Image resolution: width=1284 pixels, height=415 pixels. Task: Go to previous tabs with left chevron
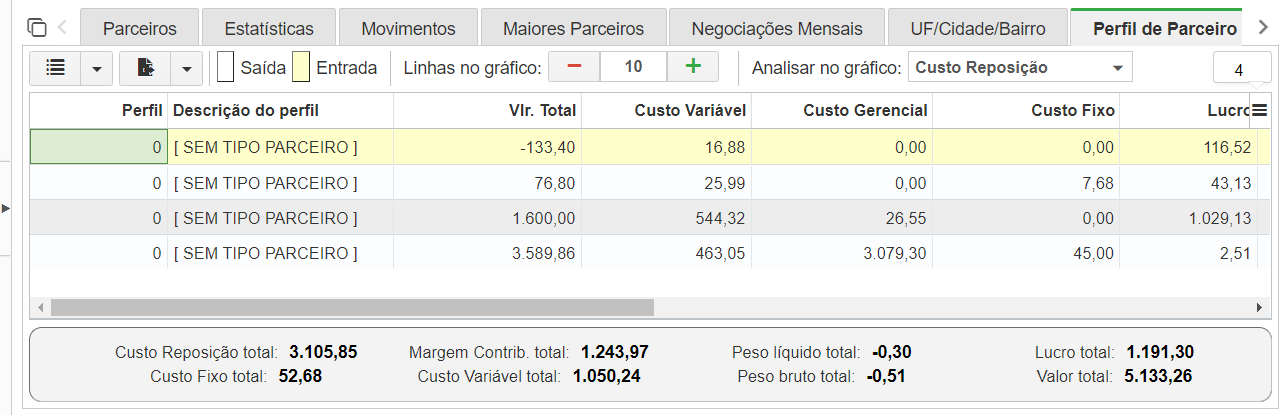pos(63,27)
